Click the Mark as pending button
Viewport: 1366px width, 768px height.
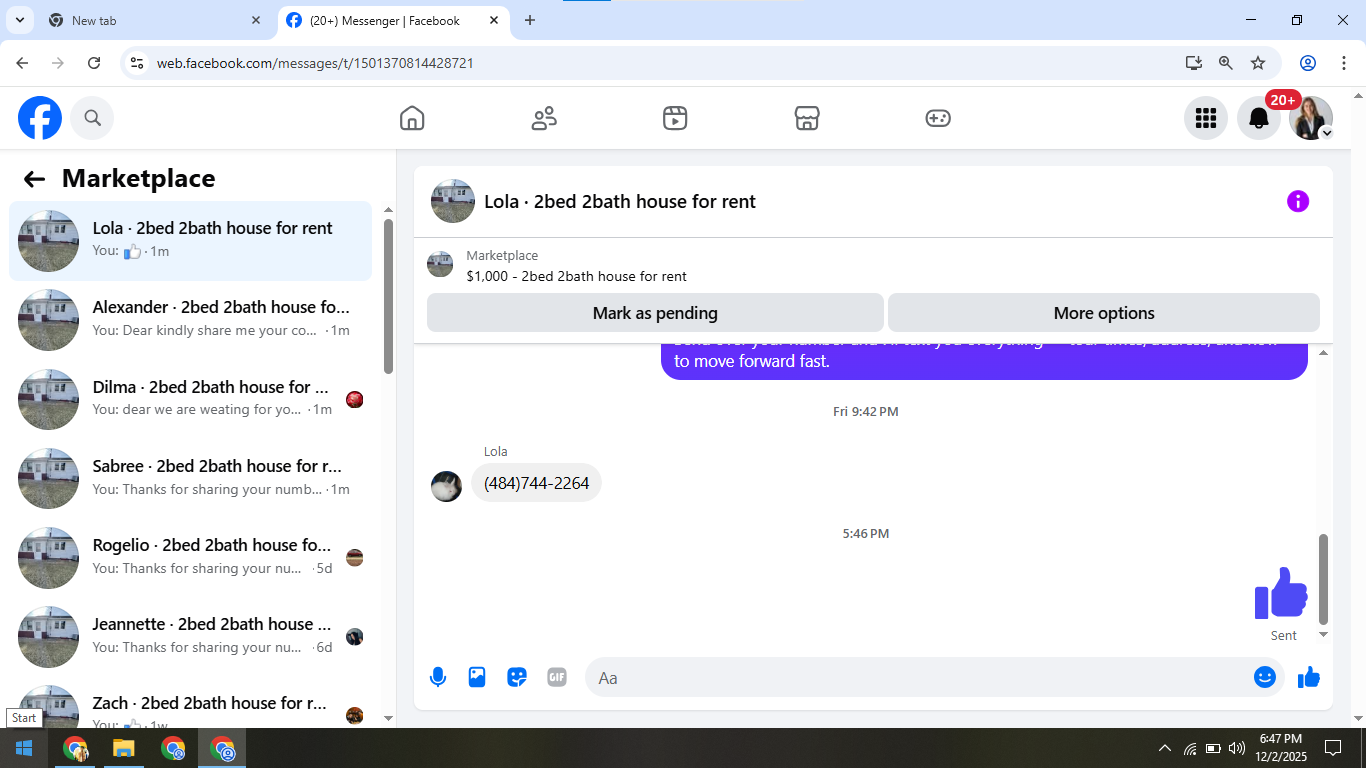coord(655,313)
